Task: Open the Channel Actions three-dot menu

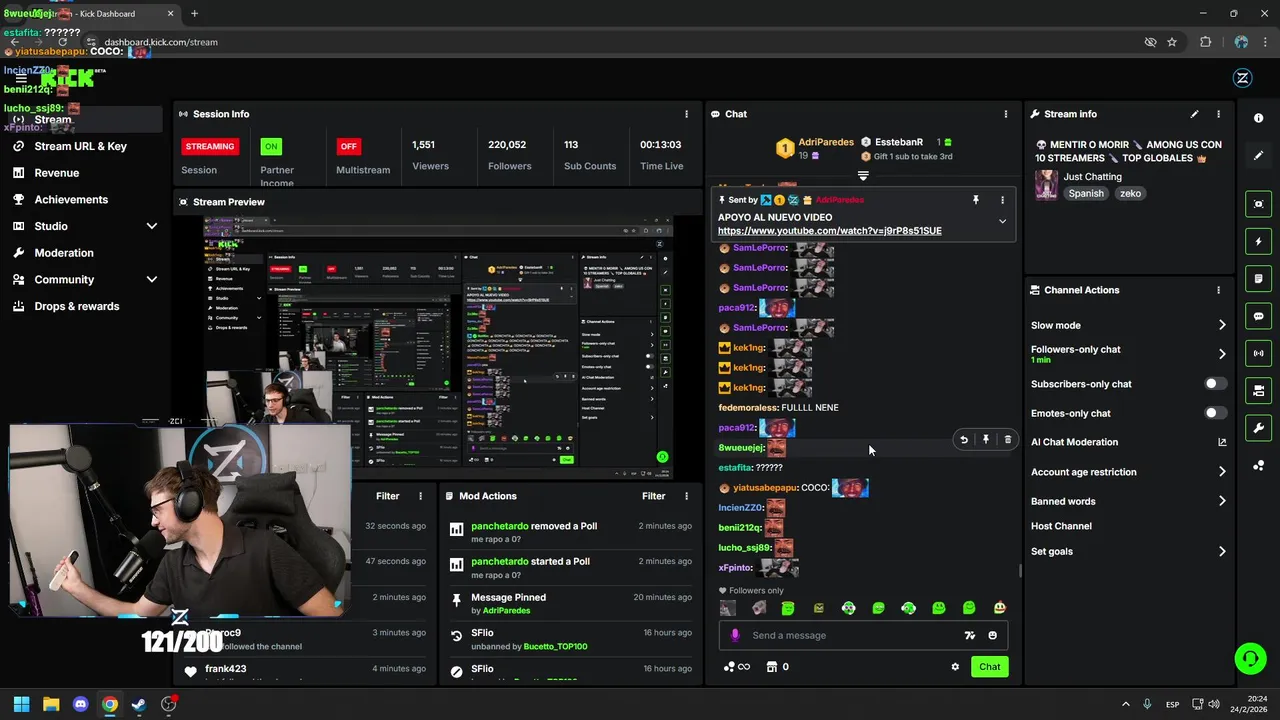Action: [1218, 290]
